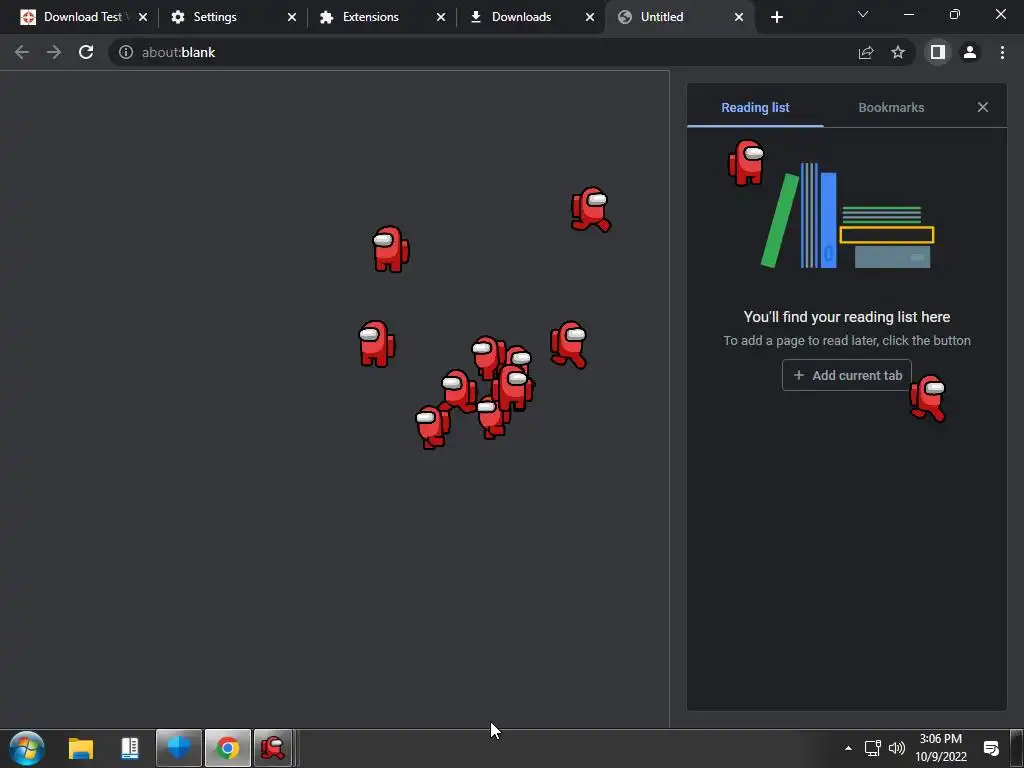Click the forward navigation arrow
The width and height of the screenshot is (1024, 768).
tap(54, 52)
